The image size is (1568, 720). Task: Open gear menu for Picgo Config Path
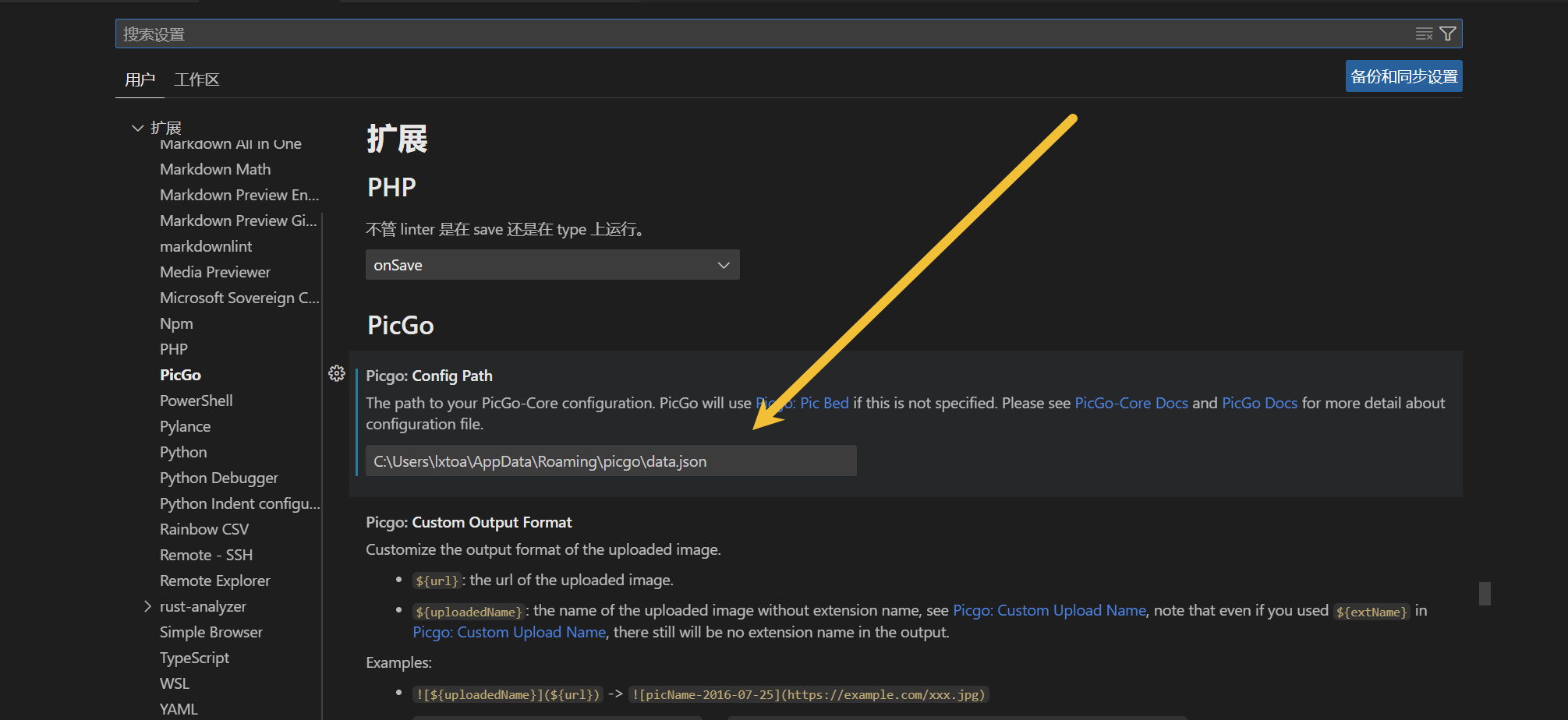(x=337, y=373)
